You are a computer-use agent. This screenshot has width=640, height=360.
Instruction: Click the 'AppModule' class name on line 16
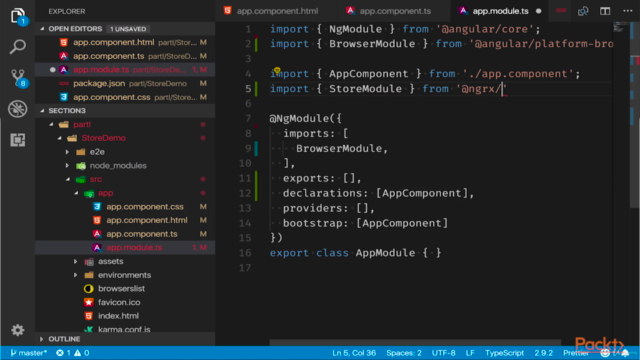[385, 253]
